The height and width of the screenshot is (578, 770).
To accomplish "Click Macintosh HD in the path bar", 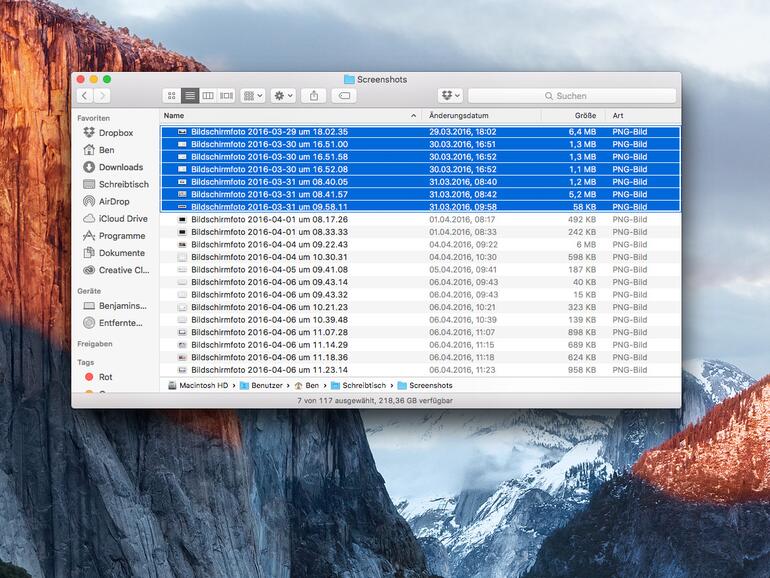I will [200, 385].
